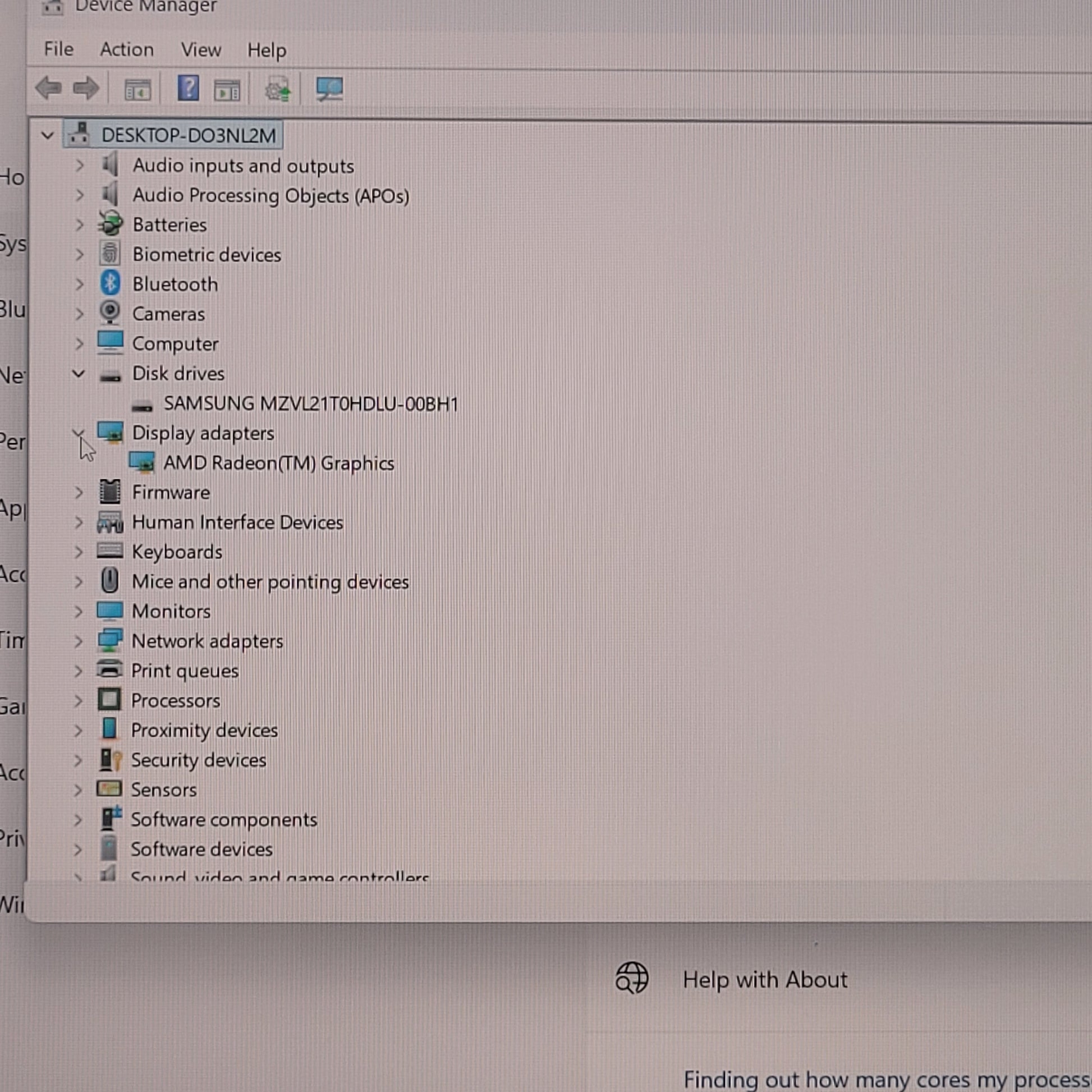
Task: Collapse the DESKTOP-DO3NL2M root node
Action: pyautogui.click(x=48, y=136)
